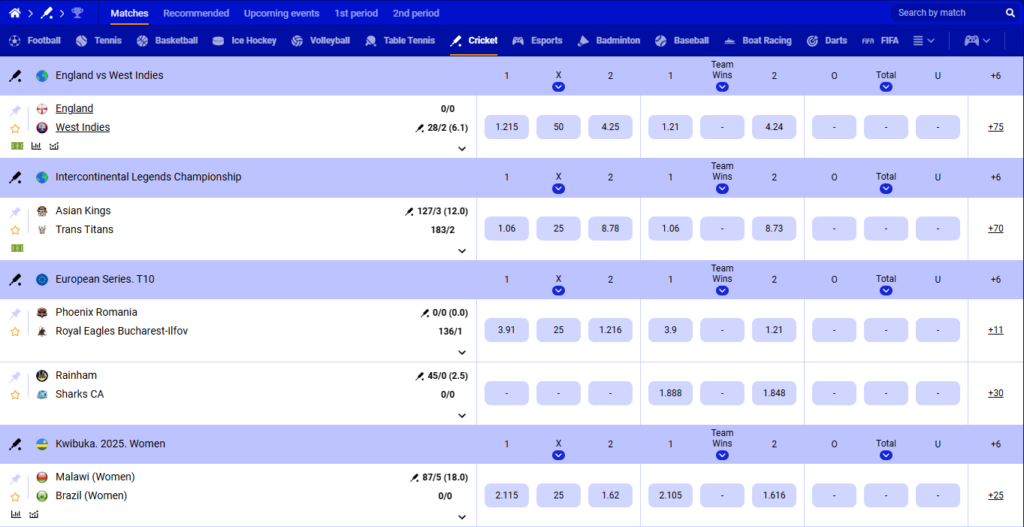
Task: Select Royal Eagles odds 1.216
Action: 611,330
